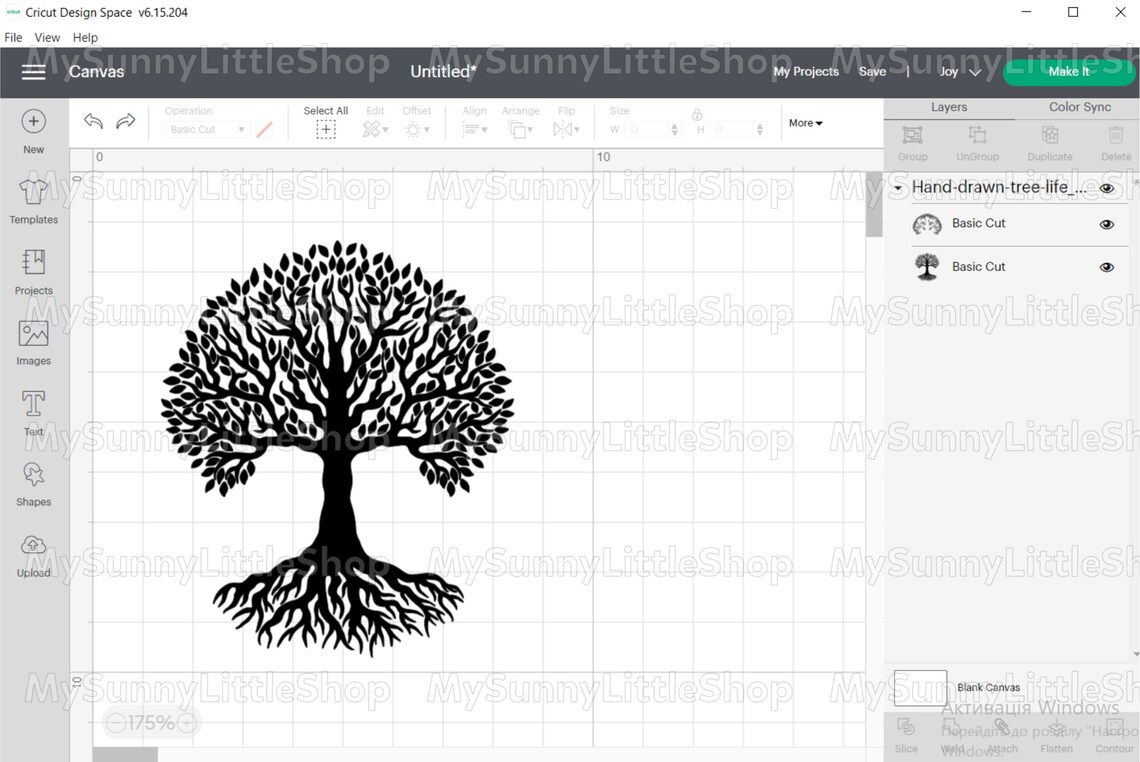Screen dimensions: 1140x762
Task: Click the Contour icon
Action: click(x=1113, y=729)
